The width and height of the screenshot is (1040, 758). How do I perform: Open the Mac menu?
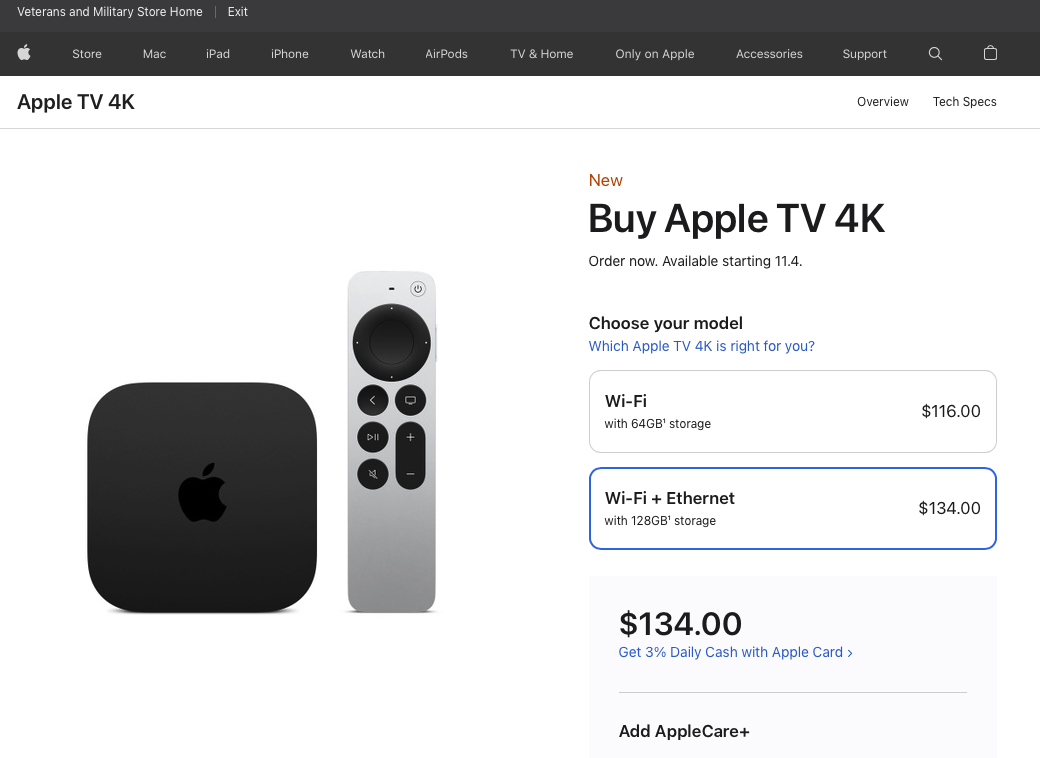coord(155,54)
